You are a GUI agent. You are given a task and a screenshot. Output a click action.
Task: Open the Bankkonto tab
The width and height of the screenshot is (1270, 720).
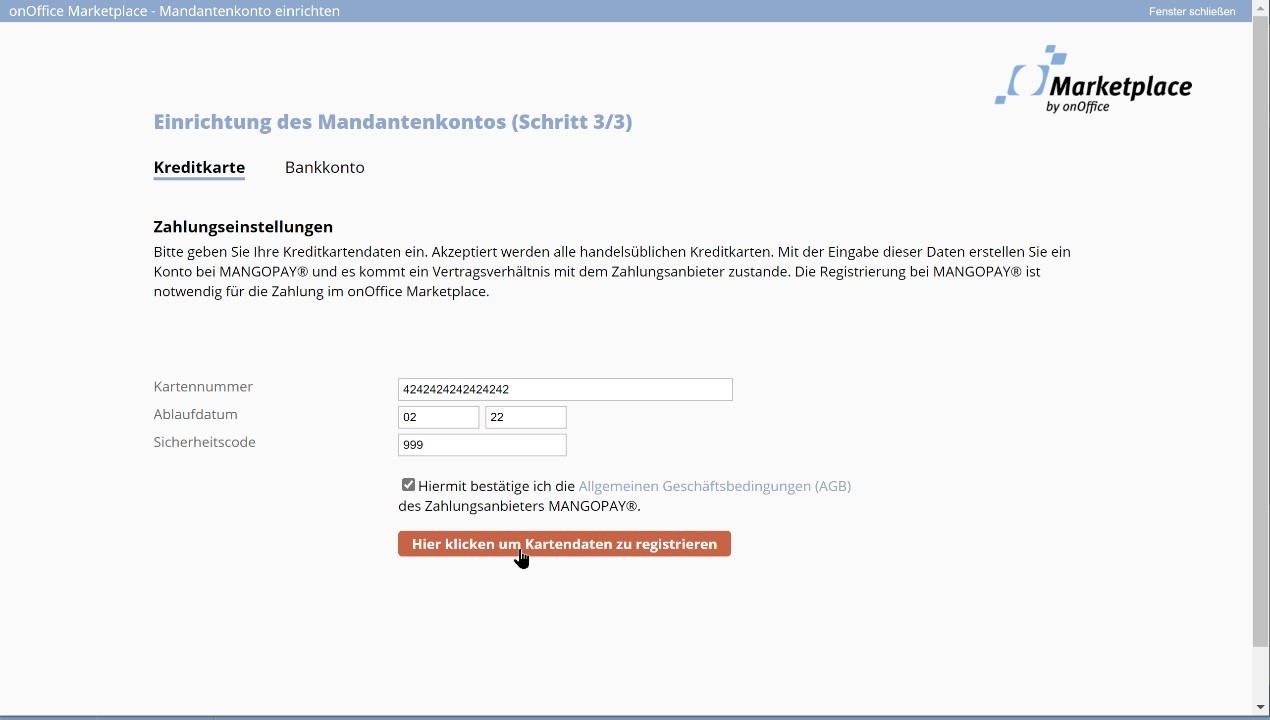point(324,167)
